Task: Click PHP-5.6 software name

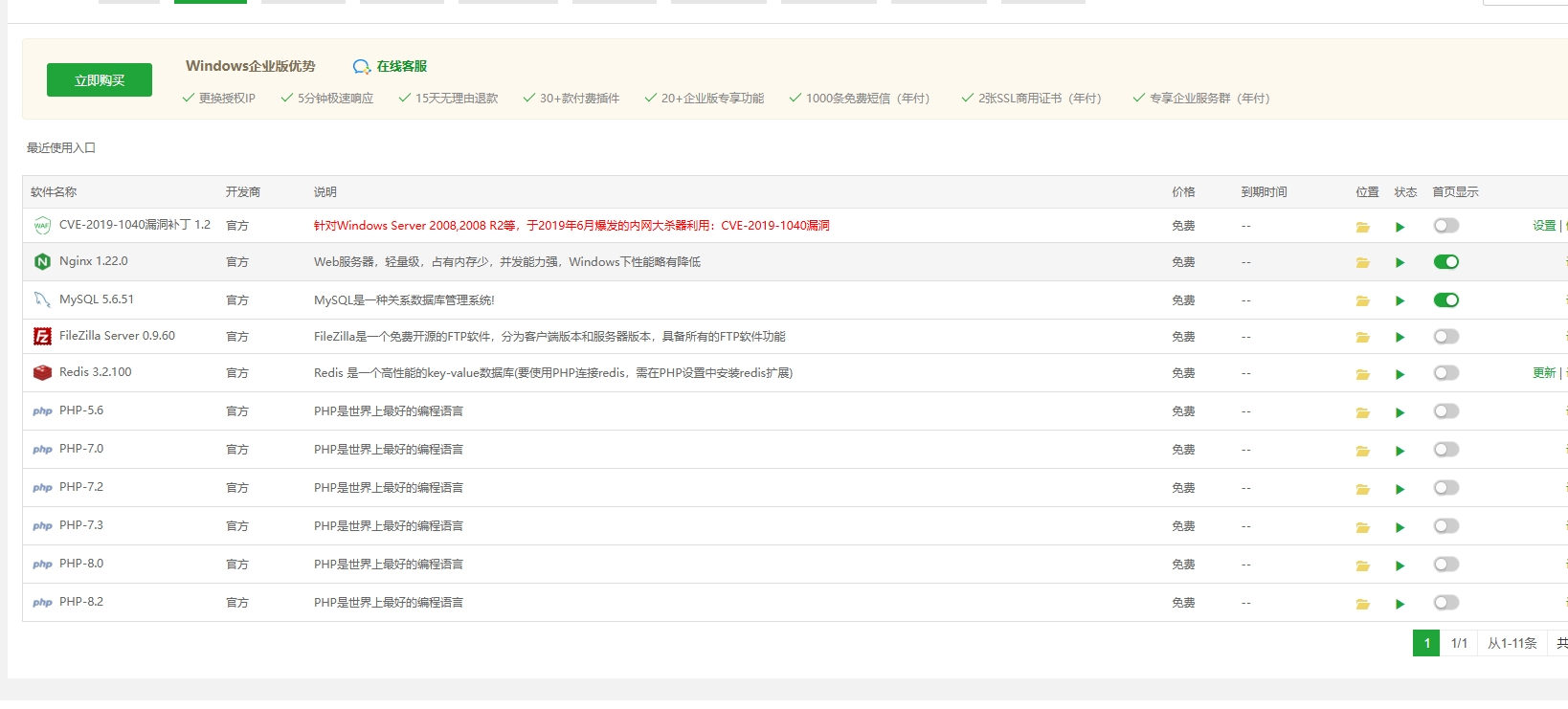Action: click(81, 410)
